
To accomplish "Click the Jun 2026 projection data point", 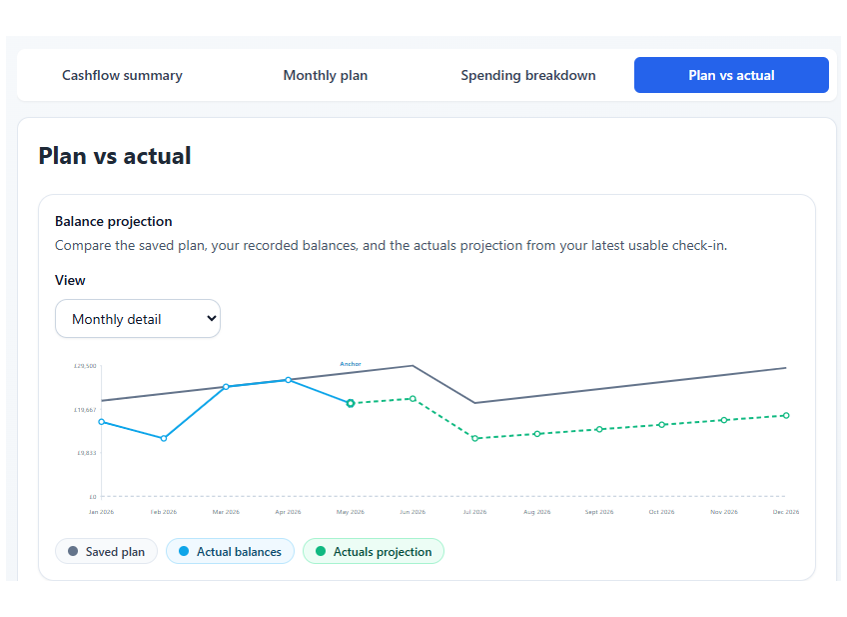I will click(413, 399).
